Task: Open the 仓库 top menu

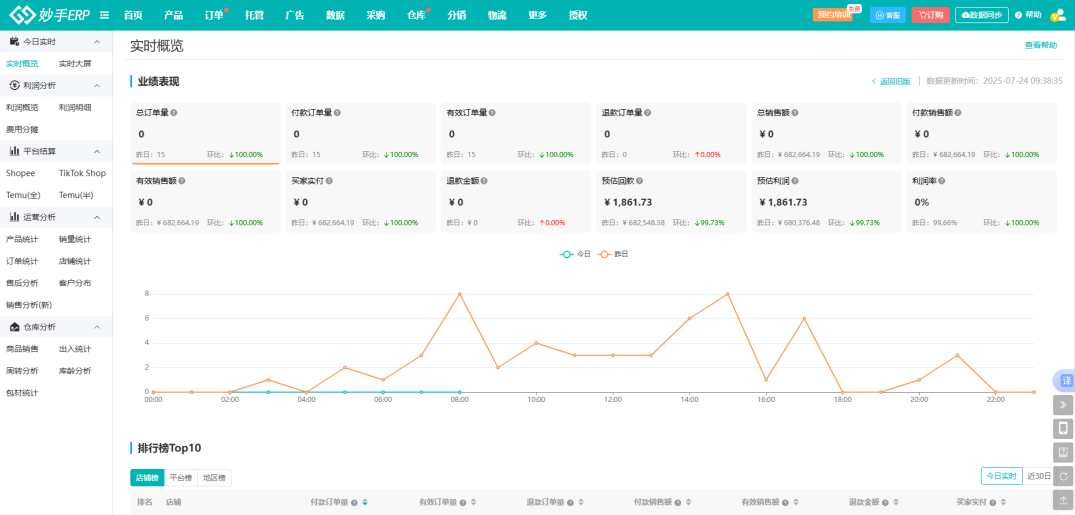Action: (x=416, y=15)
